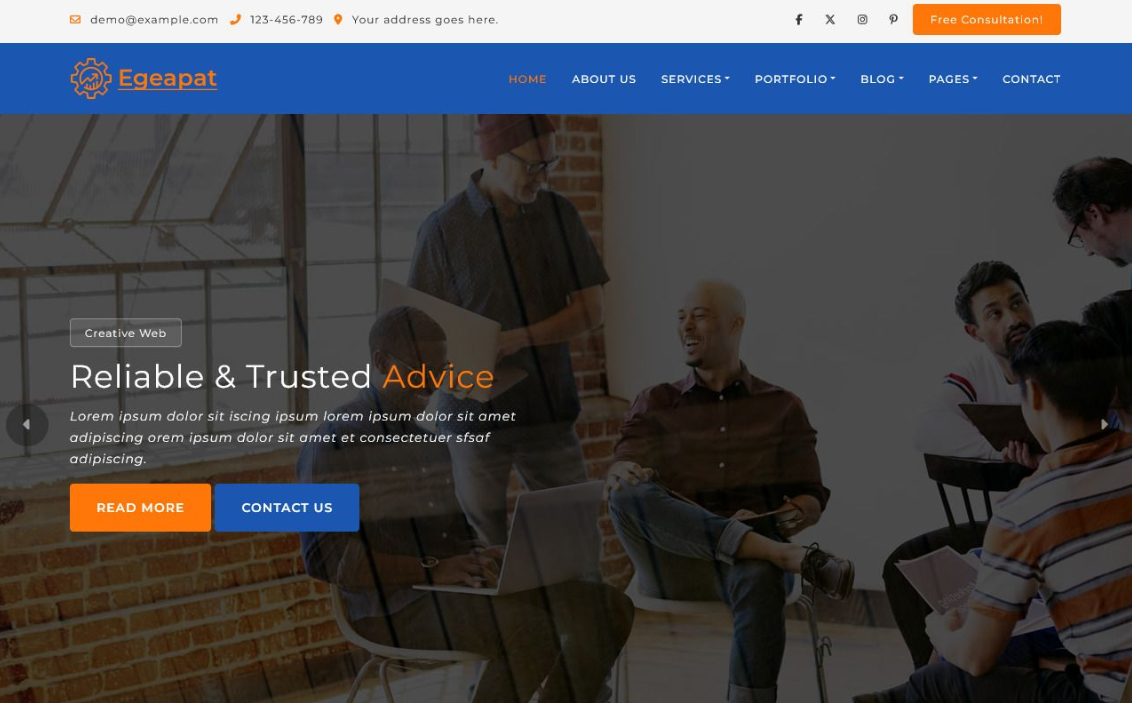Click the phone handset icon
The height and width of the screenshot is (703, 1132).
coord(235,19)
